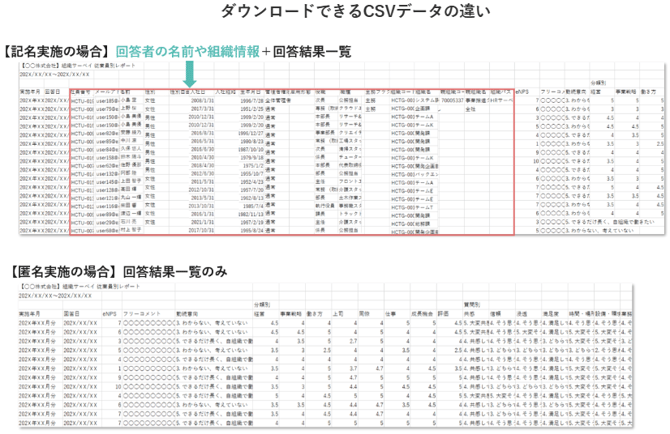The height and width of the screenshot is (434, 670).
Task: Click the 分類別 label in the named sheet
Action: coord(599,83)
